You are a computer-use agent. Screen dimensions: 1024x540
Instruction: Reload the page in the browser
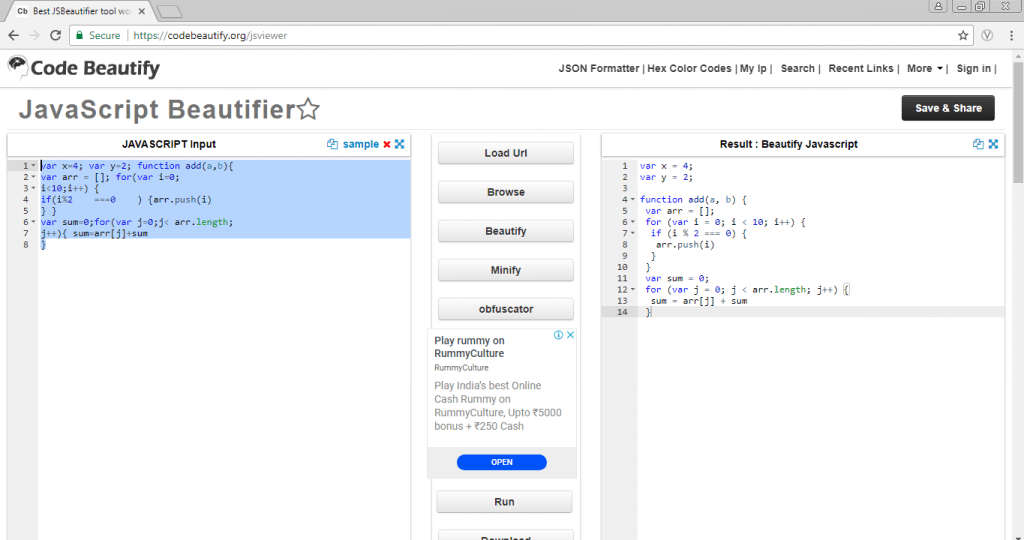click(56, 35)
